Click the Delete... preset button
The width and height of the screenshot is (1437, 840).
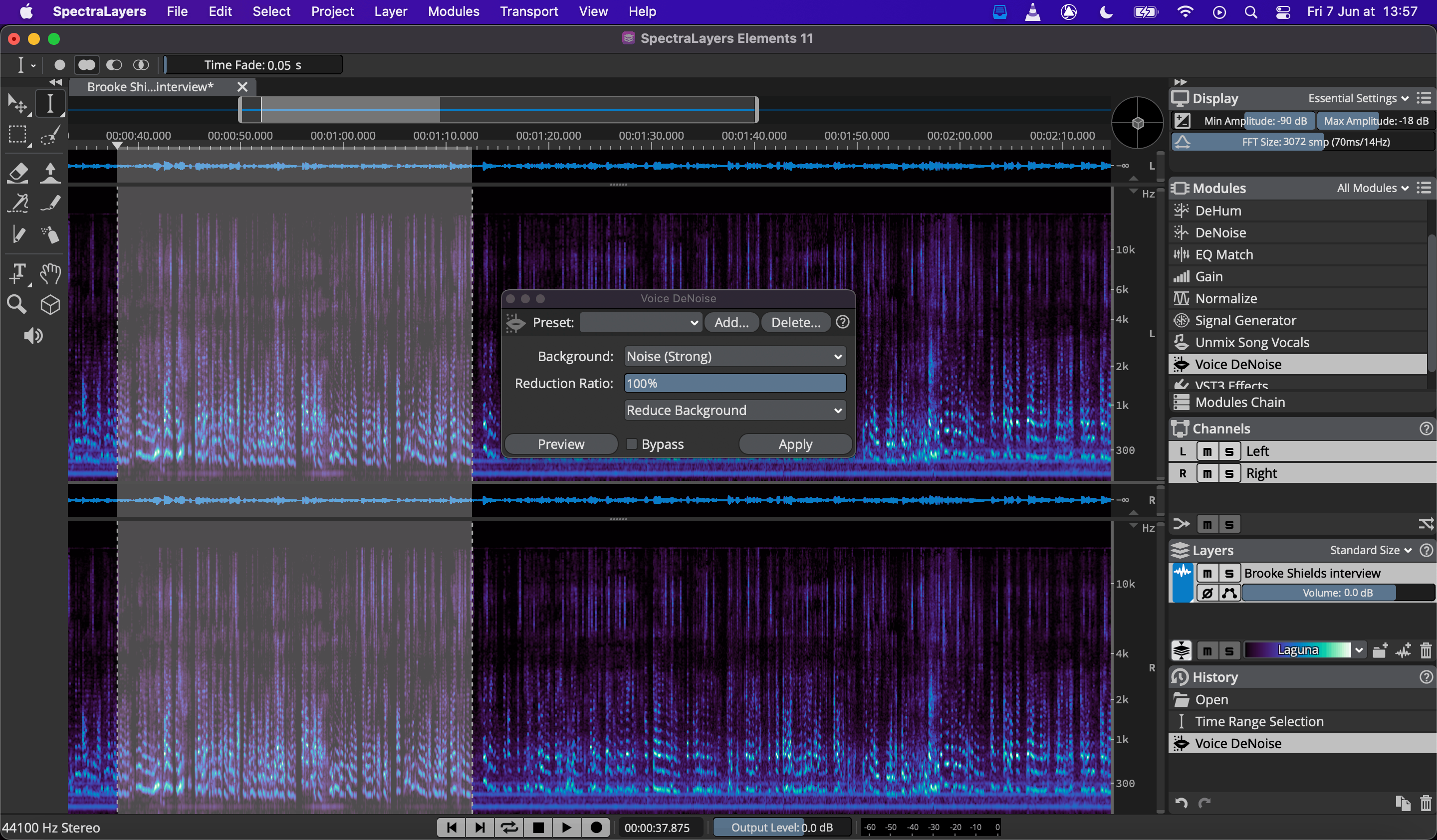pos(795,322)
